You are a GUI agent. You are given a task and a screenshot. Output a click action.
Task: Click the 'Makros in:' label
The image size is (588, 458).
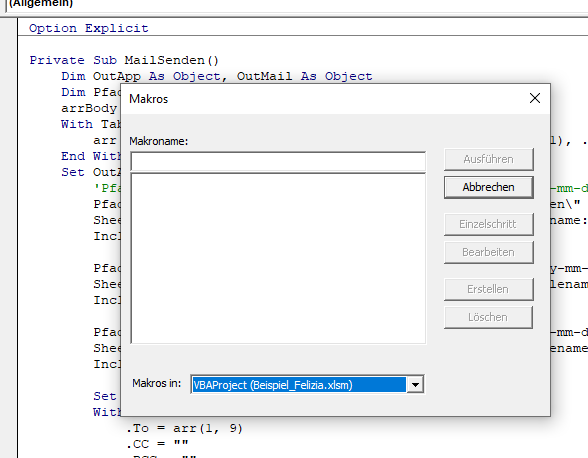157,383
